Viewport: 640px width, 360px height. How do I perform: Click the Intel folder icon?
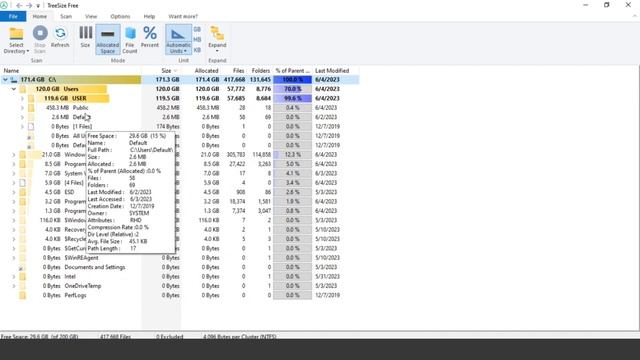pyautogui.click(x=23, y=277)
